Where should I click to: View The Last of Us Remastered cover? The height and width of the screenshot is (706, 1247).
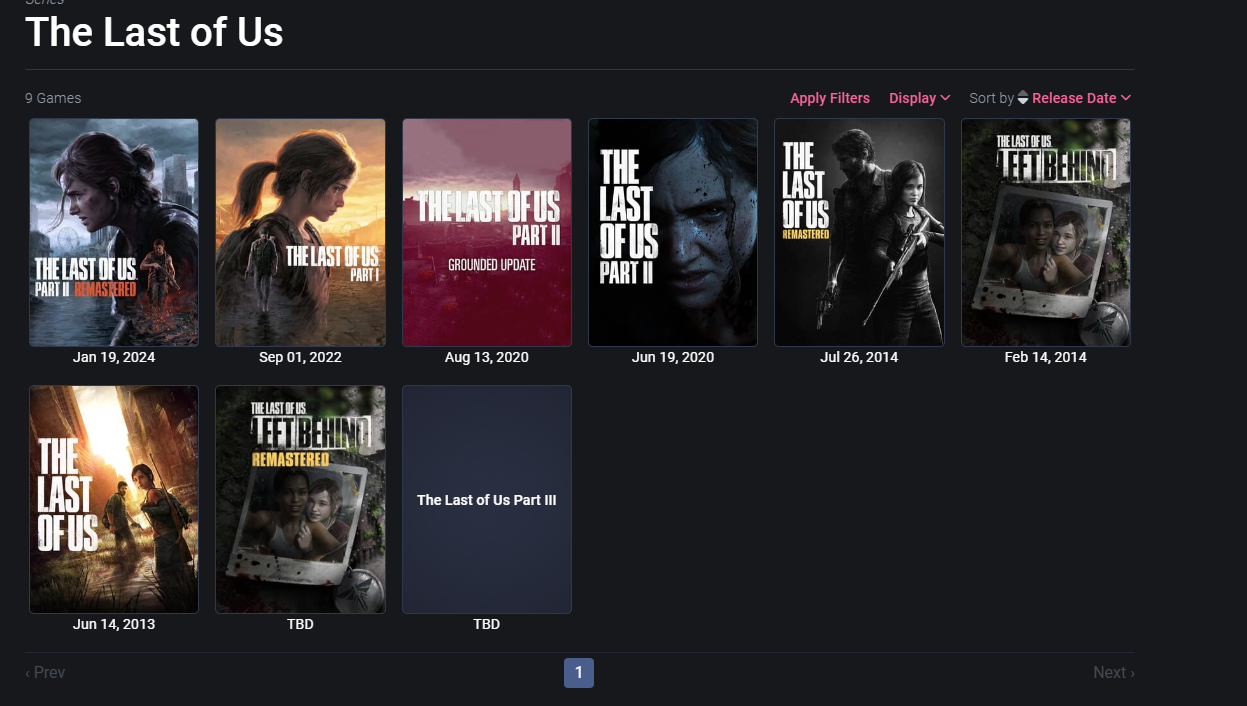coord(859,233)
